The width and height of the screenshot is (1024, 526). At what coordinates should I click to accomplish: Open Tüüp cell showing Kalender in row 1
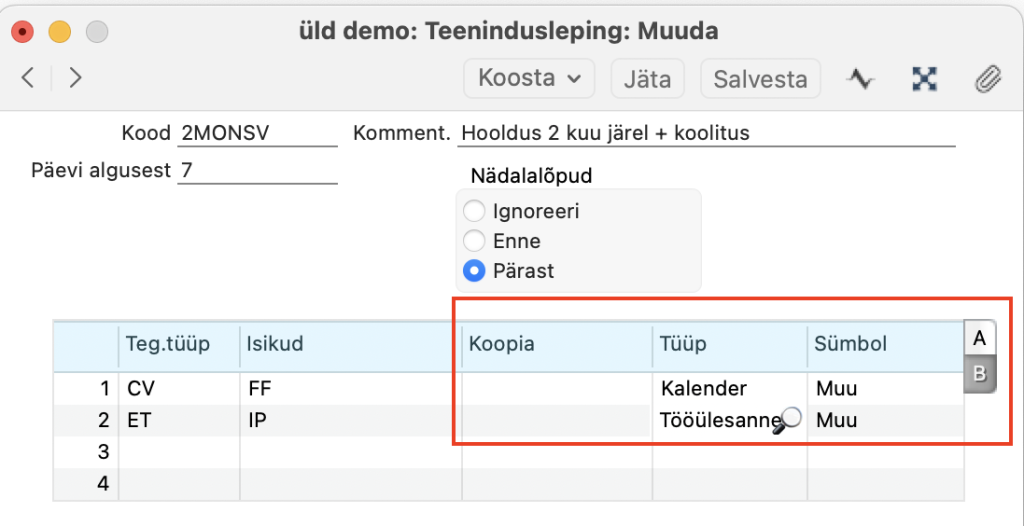tap(729, 389)
